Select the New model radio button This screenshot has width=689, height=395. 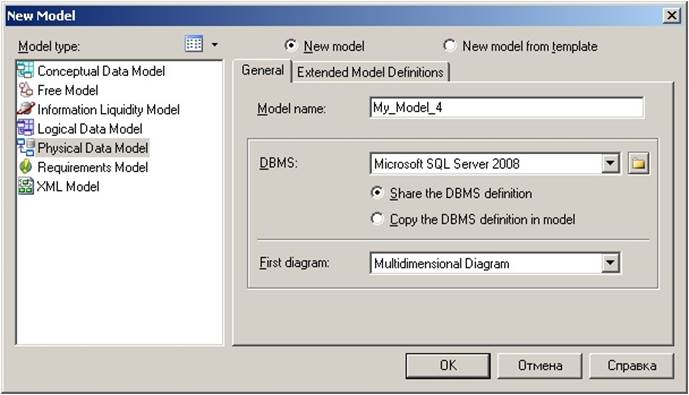(x=290, y=45)
